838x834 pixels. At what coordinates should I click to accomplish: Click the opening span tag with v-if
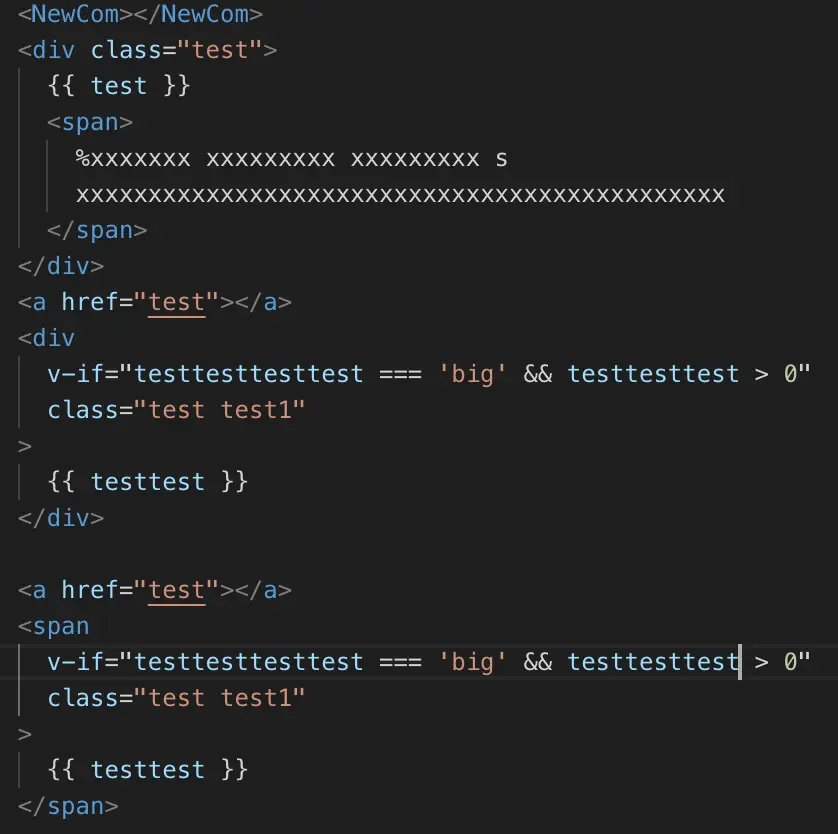pos(53,626)
